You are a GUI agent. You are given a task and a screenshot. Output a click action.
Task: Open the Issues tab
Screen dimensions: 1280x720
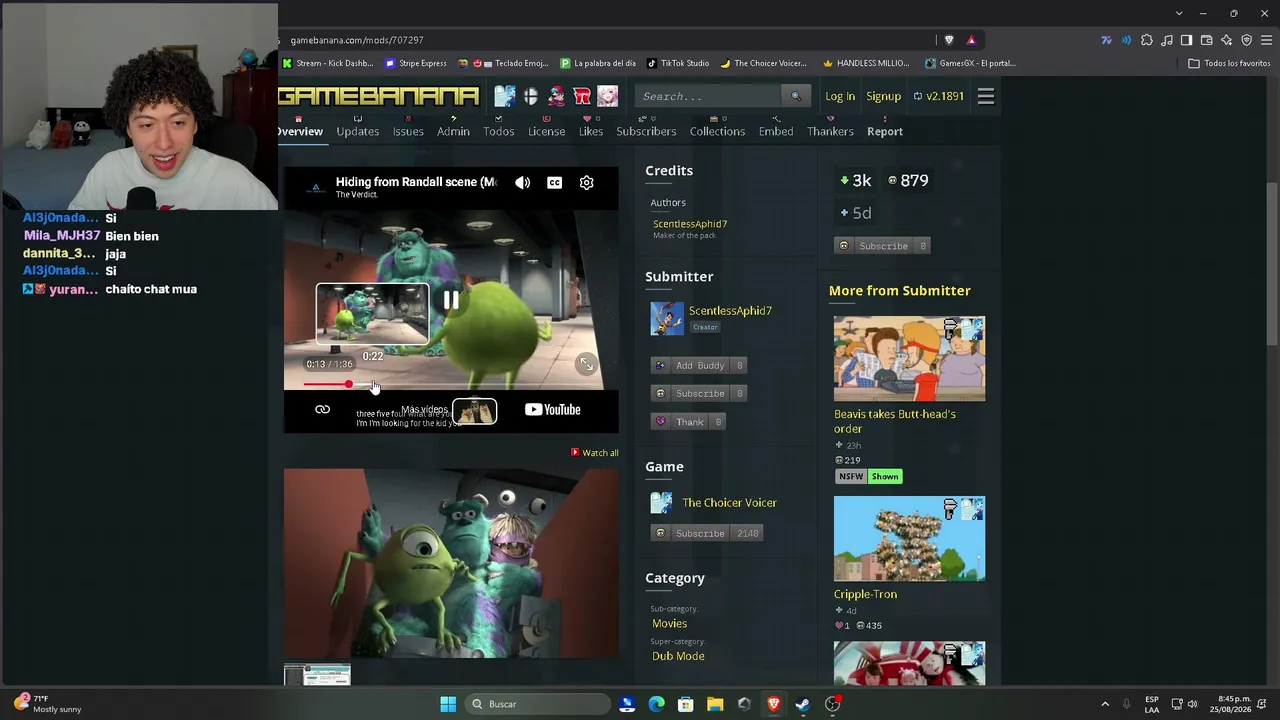pos(408,131)
